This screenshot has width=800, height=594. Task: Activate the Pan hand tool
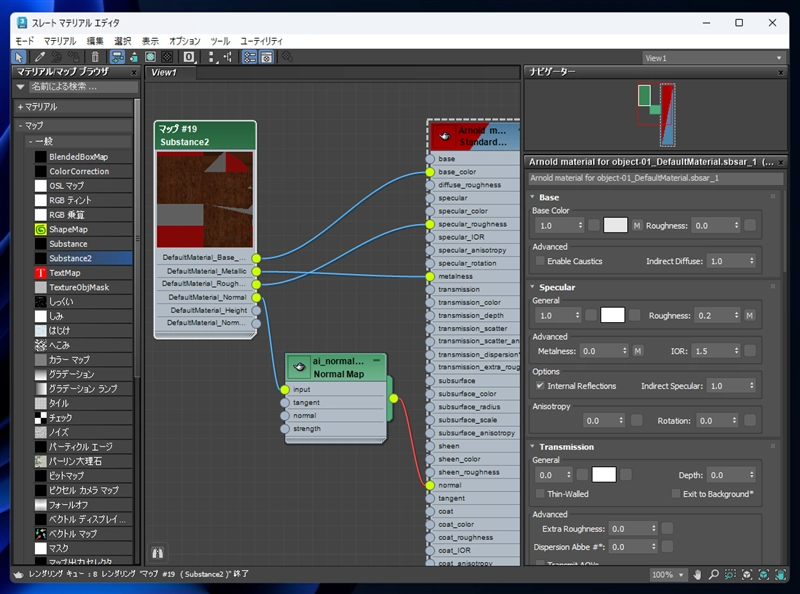[x=698, y=575]
